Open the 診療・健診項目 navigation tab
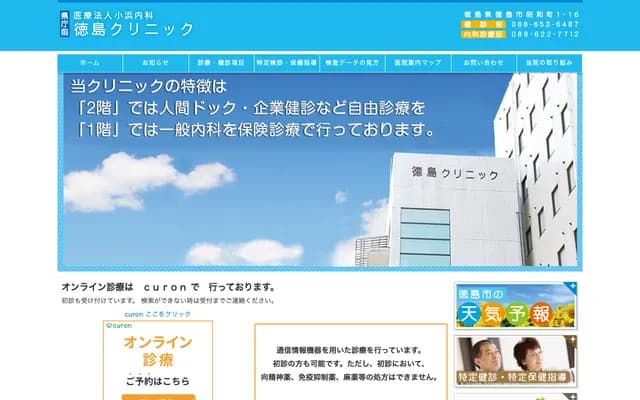 (x=221, y=63)
